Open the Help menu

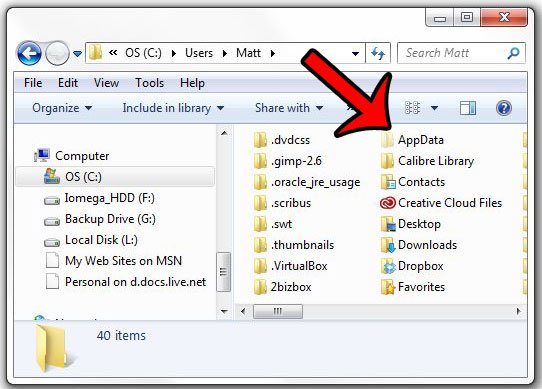(192, 83)
